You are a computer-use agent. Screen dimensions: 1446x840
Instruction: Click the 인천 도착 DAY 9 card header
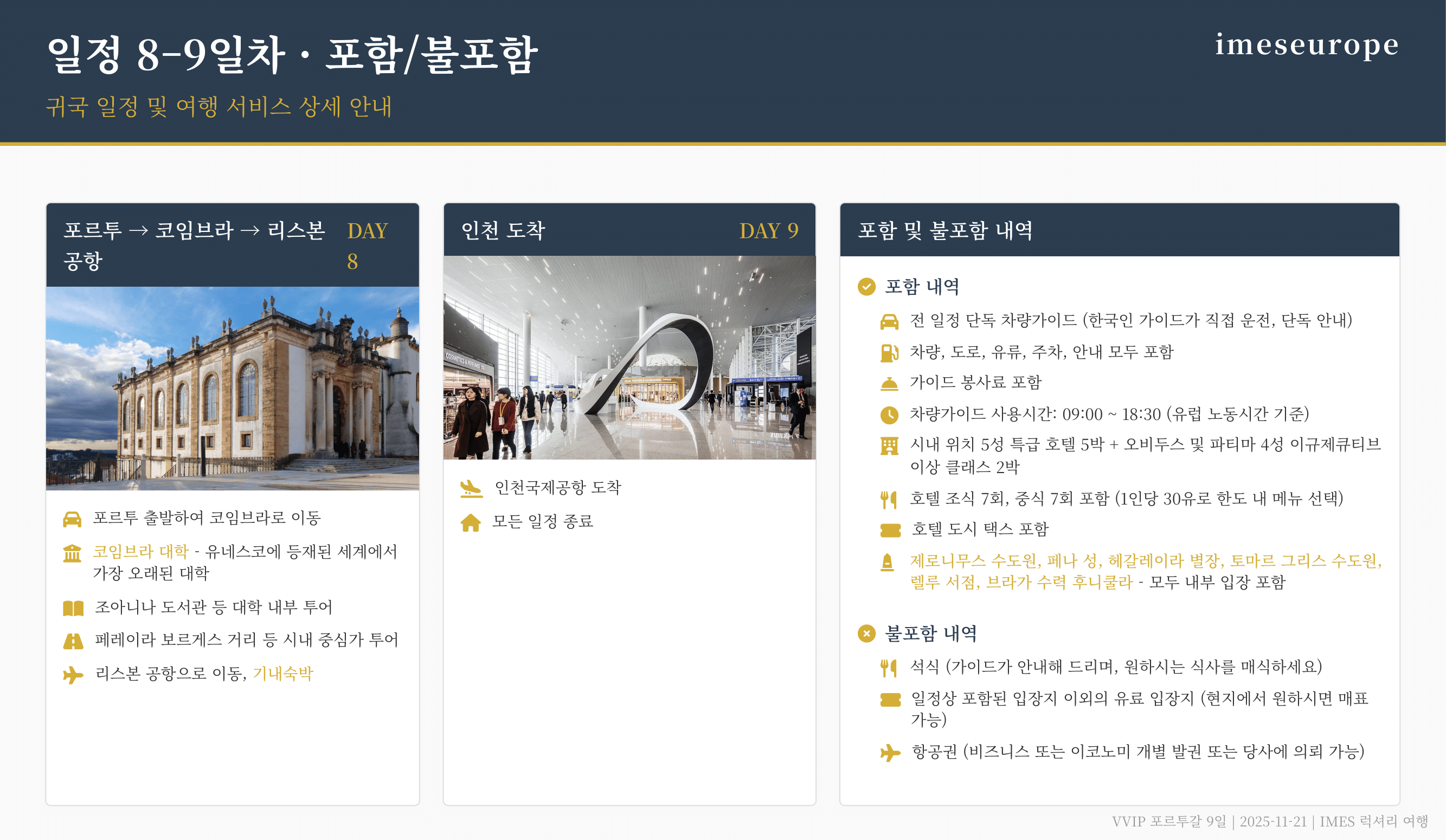click(x=629, y=230)
